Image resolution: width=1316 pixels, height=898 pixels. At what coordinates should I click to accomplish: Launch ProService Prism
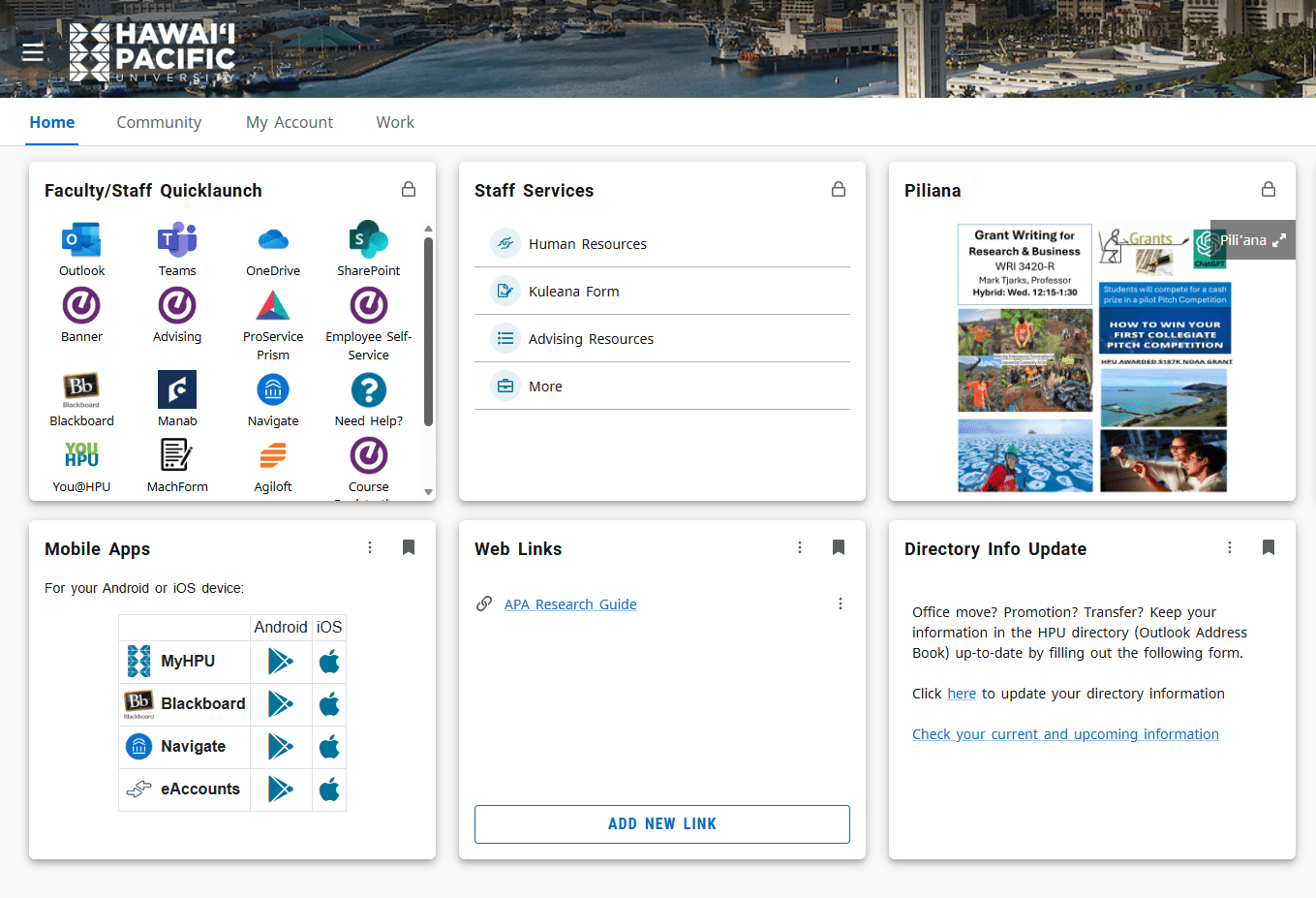(x=273, y=306)
